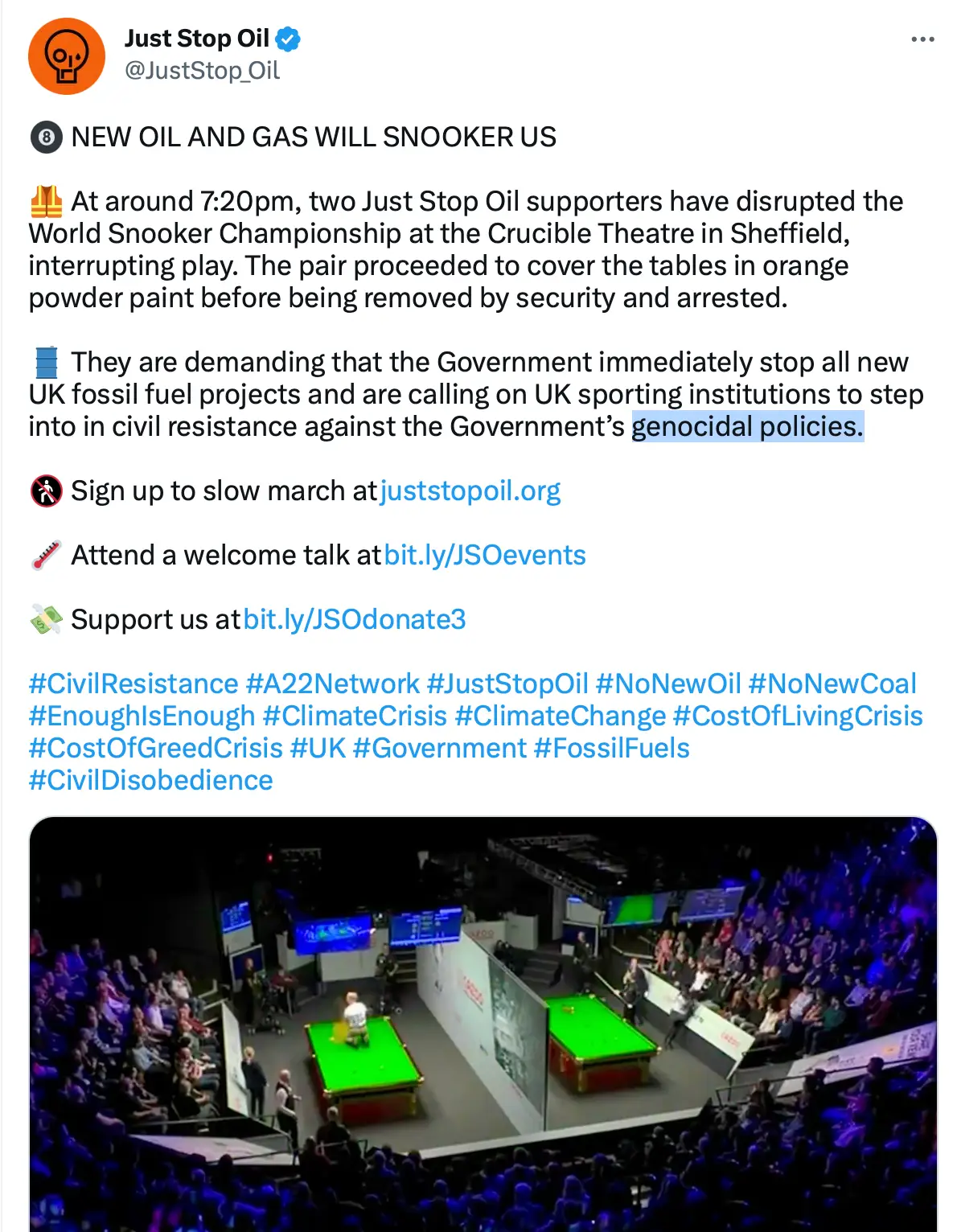Open the juststopoil.org link
The height and width of the screenshot is (1232, 957).
pos(470,491)
